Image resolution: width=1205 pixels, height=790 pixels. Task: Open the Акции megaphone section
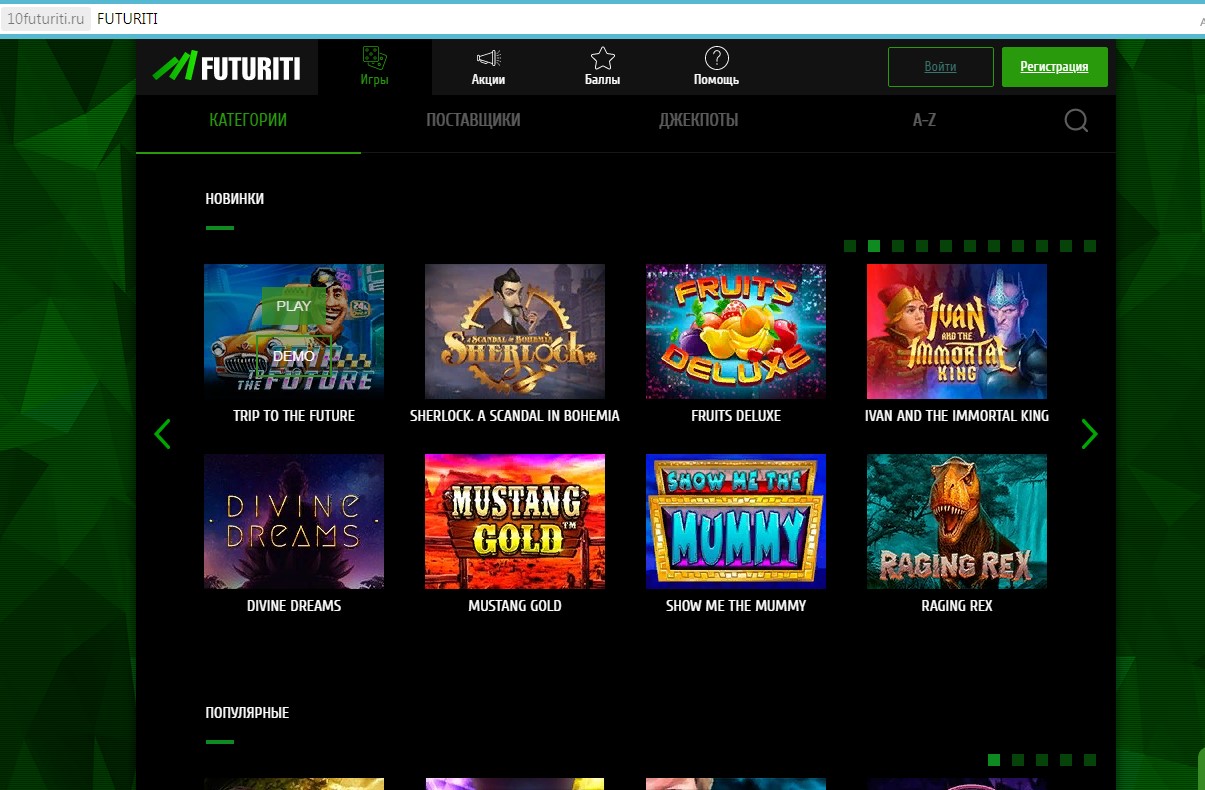(x=488, y=67)
